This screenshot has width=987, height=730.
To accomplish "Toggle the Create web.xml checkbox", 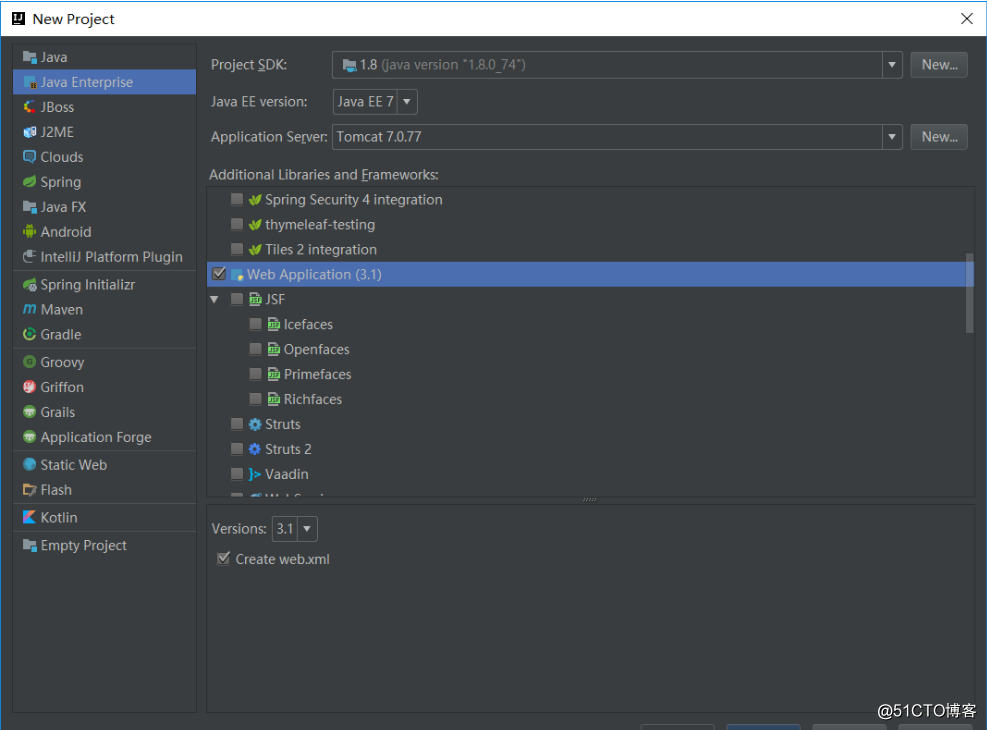I will [223, 558].
